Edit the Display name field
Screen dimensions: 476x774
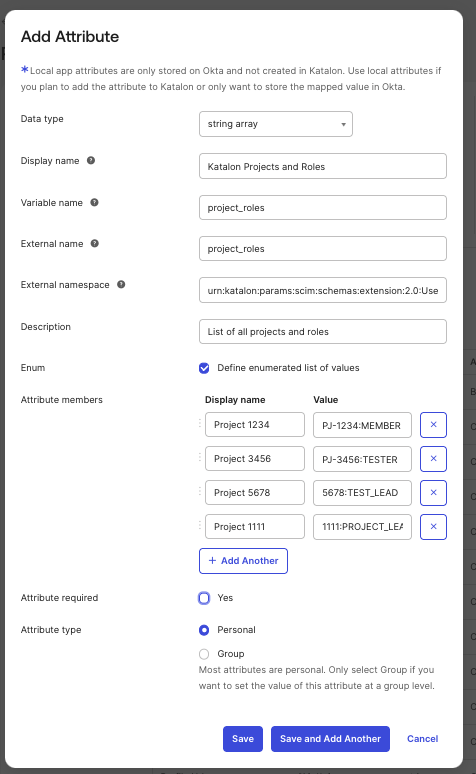tap(323, 166)
